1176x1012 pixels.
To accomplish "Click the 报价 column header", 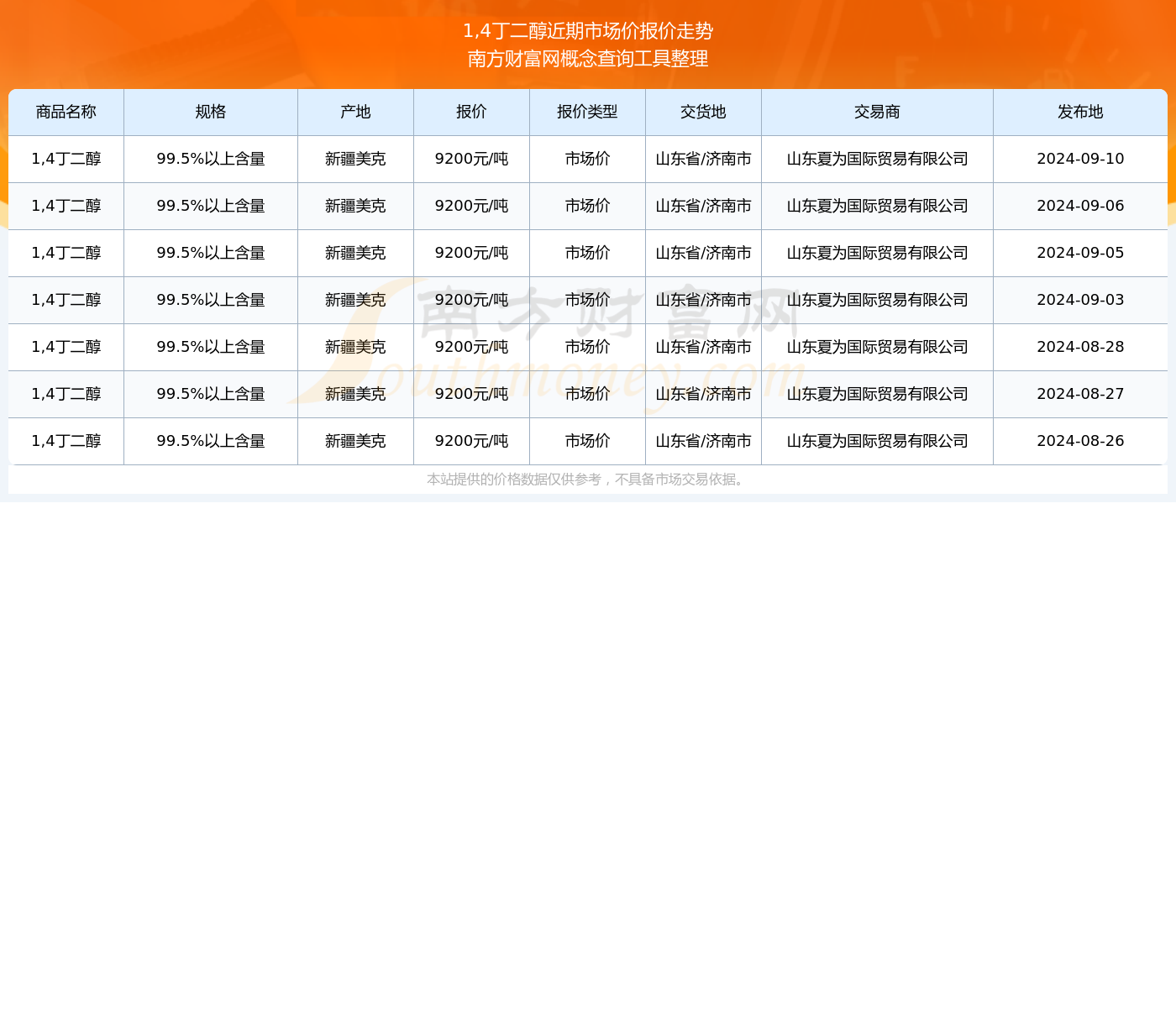I will (x=472, y=113).
